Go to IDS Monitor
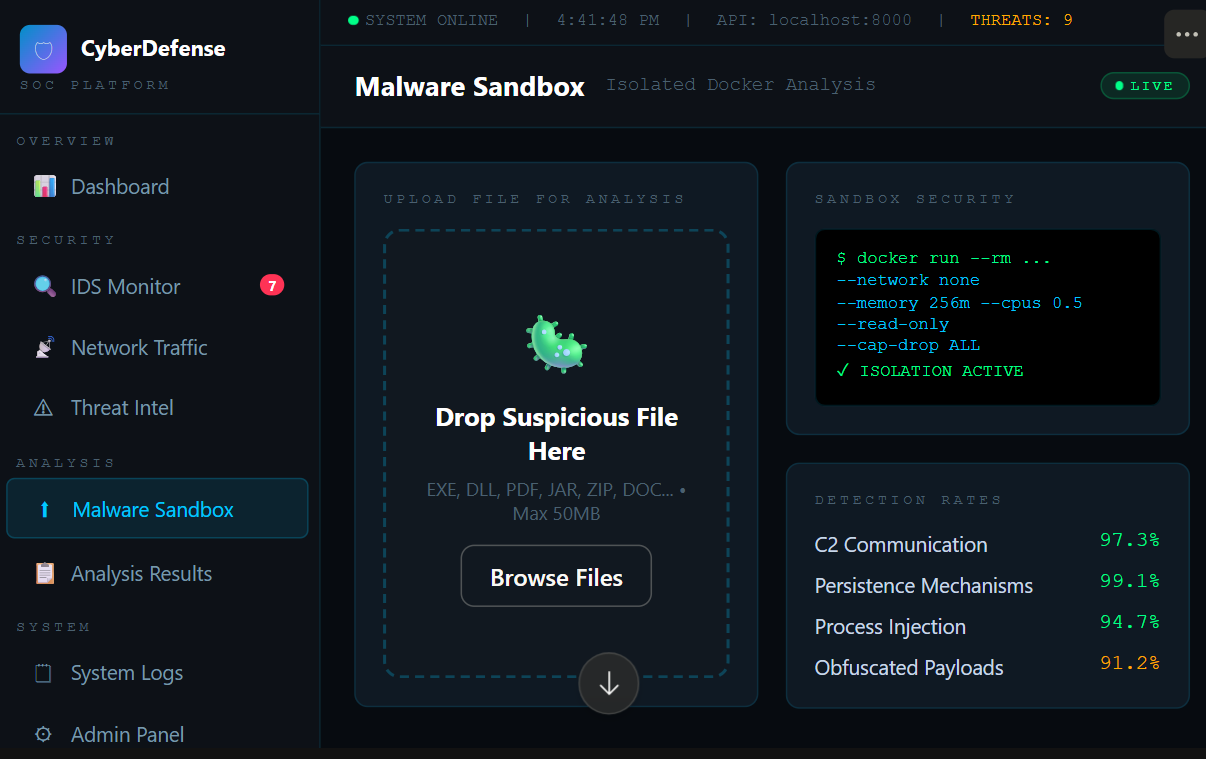The width and height of the screenshot is (1206, 759). pyautogui.click(x=158, y=287)
